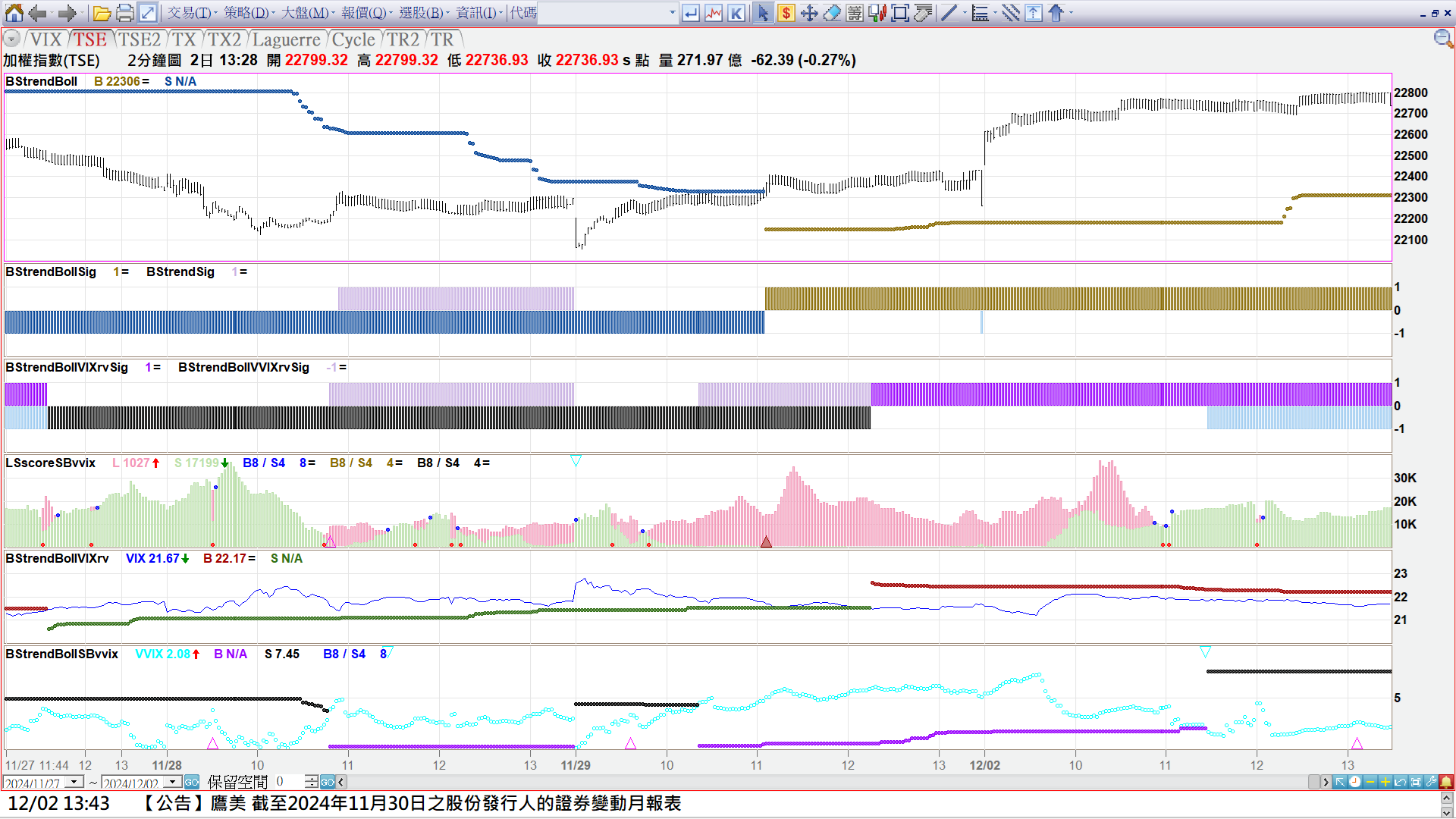Click the dollar sign icon
This screenshot has height=819, width=1456.
click(786, 13)
